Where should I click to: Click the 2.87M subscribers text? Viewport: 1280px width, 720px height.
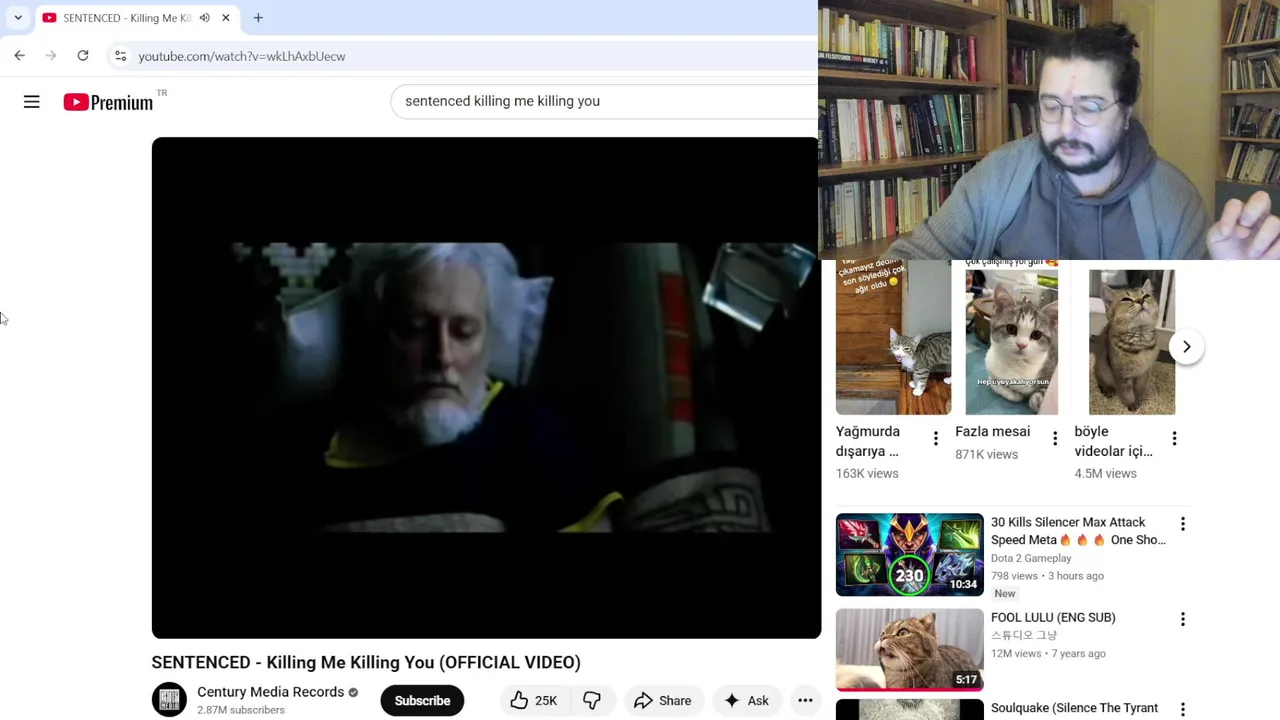click(x=241, y=710)
